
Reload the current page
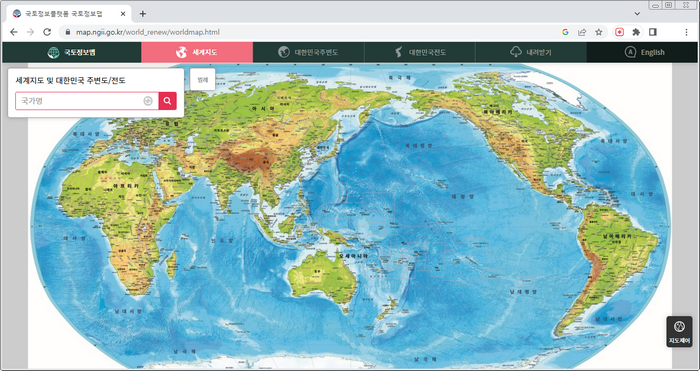[47, 32]
